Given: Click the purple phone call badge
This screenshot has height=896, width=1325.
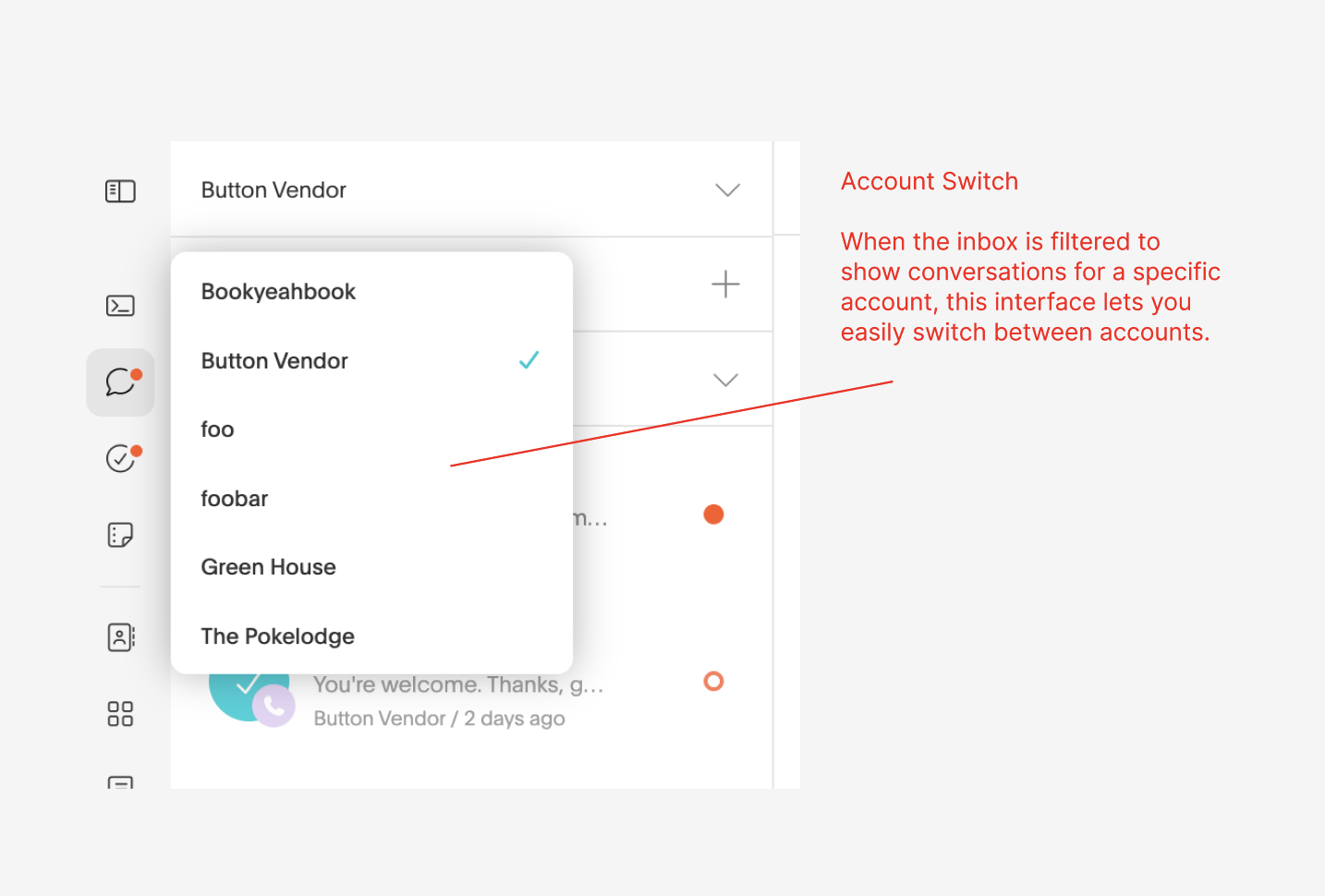Looking at the screenshot, I should click(x=274, y=707).
